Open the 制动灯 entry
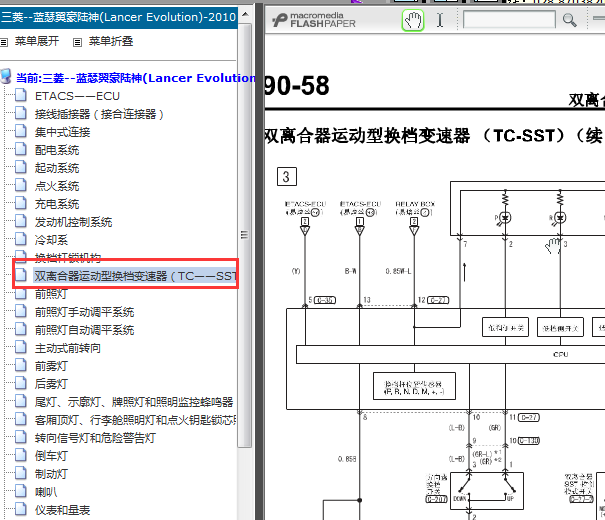Screen dimensions: 605x520 (51, 474)
